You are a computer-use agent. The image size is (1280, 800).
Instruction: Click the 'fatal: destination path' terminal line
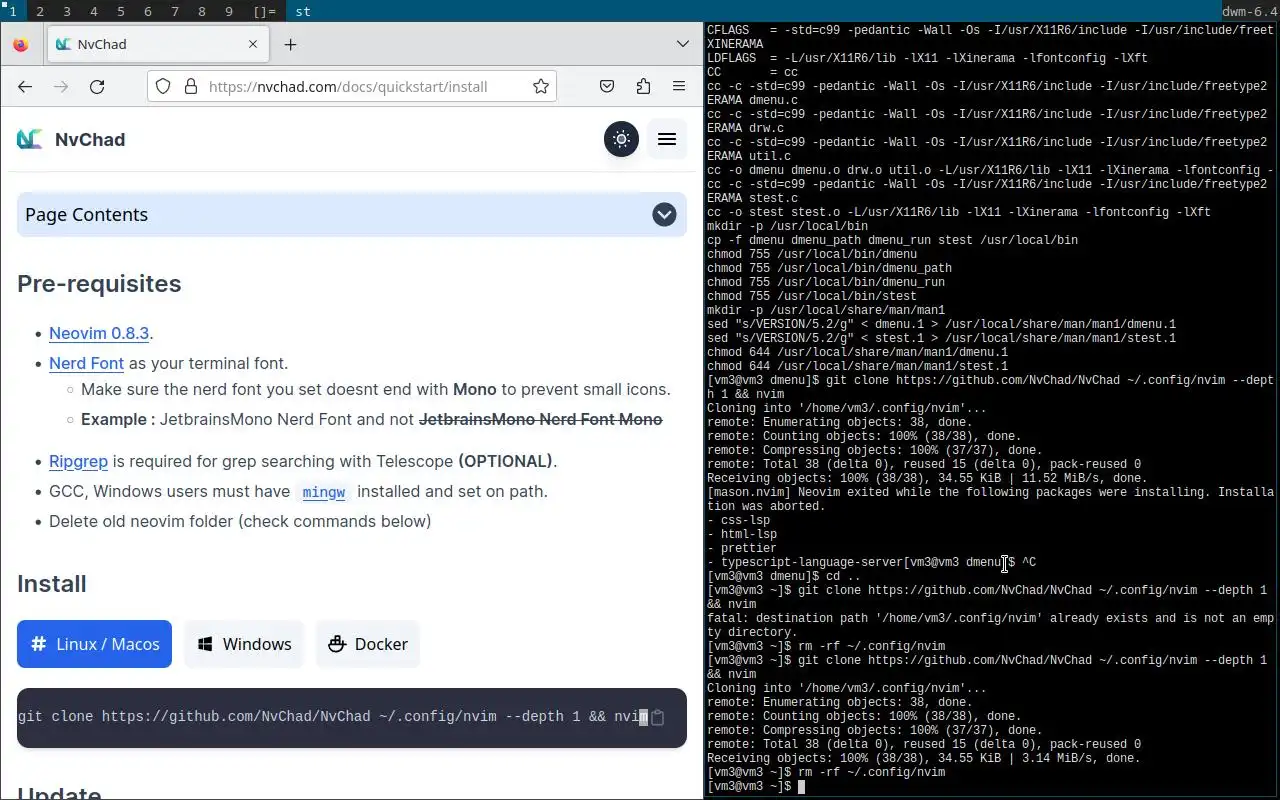click(990, 625)
